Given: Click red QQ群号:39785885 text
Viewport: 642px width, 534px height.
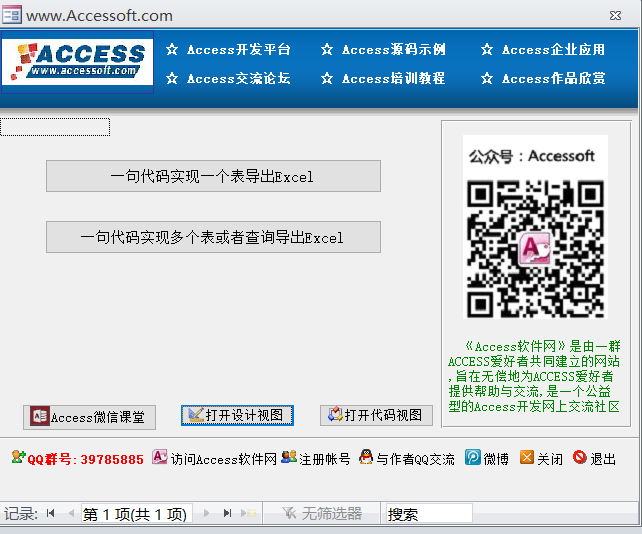Looking at the screenshot, I should tap(86, 459).
